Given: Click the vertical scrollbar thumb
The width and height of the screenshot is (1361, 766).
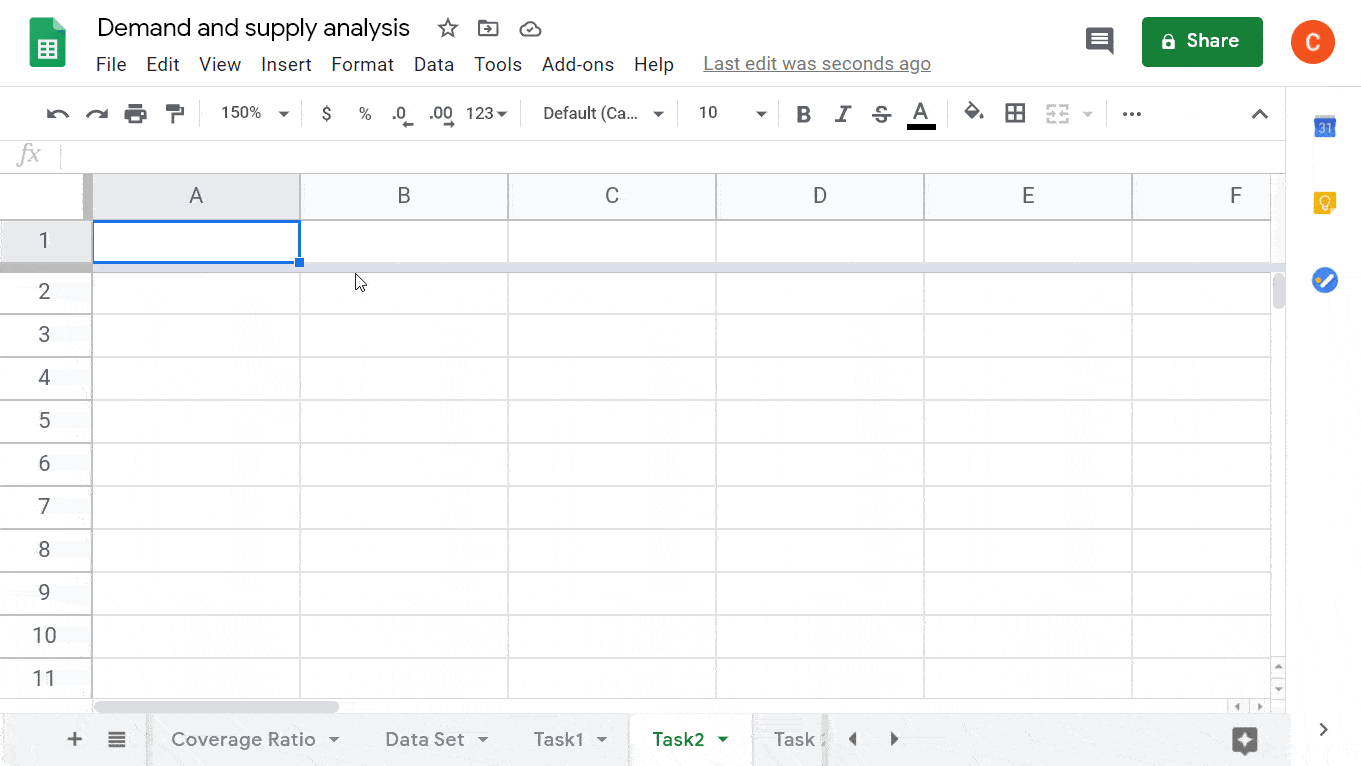Looking at the screenshot, I should pyautogui.click(x=1278, y=291).
